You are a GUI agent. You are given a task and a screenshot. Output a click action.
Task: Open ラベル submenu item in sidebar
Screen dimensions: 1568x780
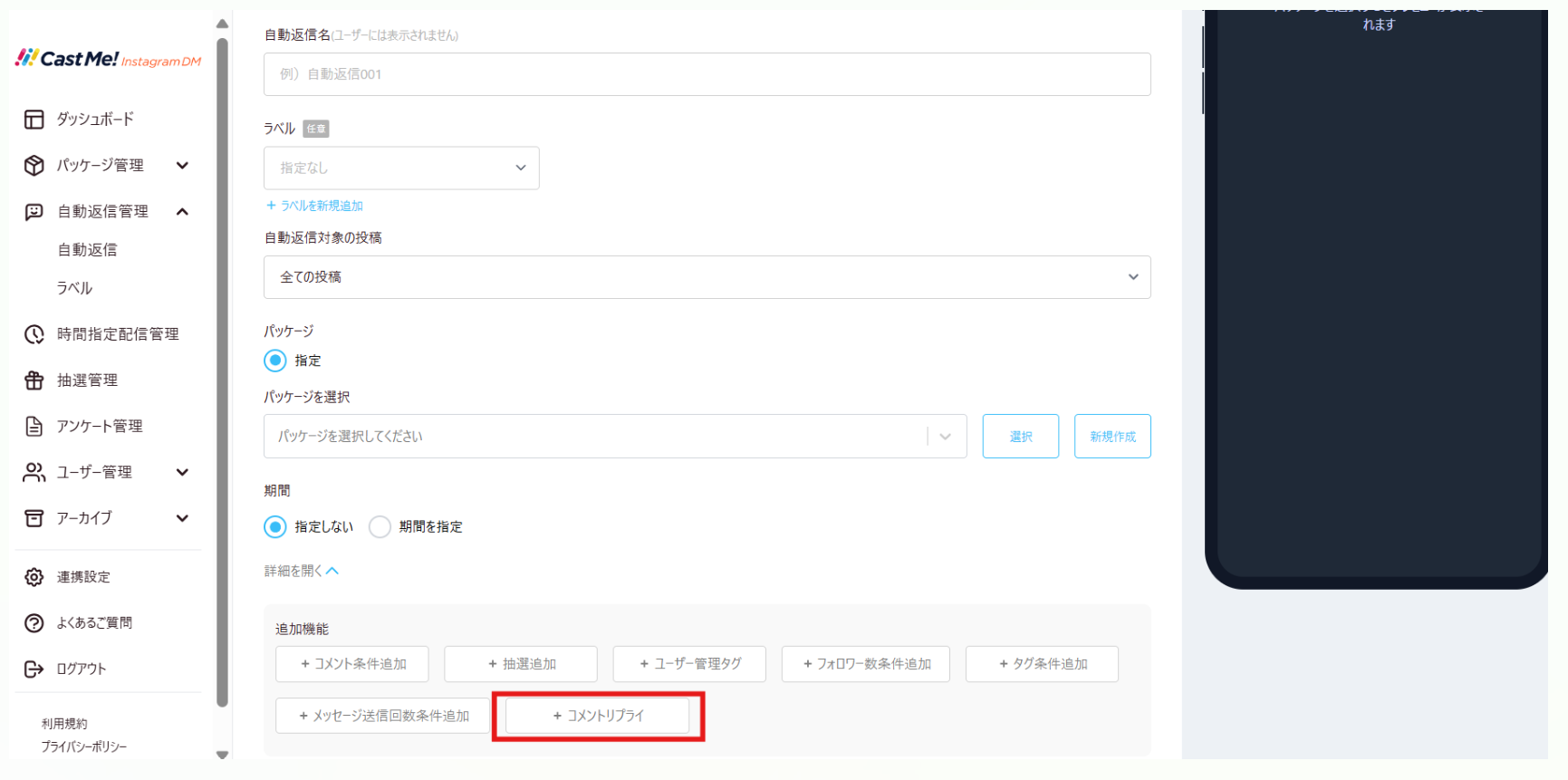coord(74,288)
